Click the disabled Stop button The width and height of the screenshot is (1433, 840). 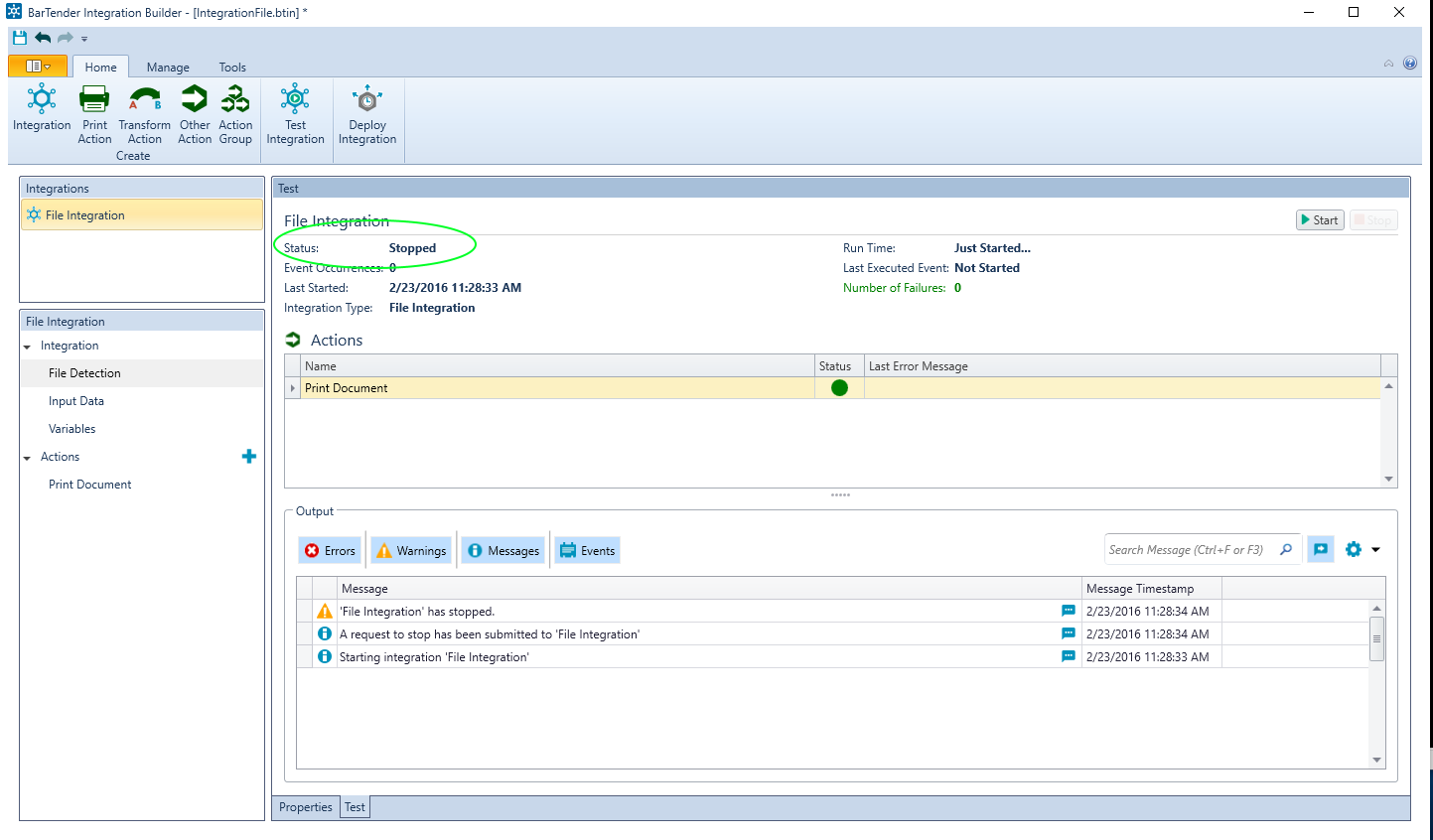click(x=1373, y=220)
